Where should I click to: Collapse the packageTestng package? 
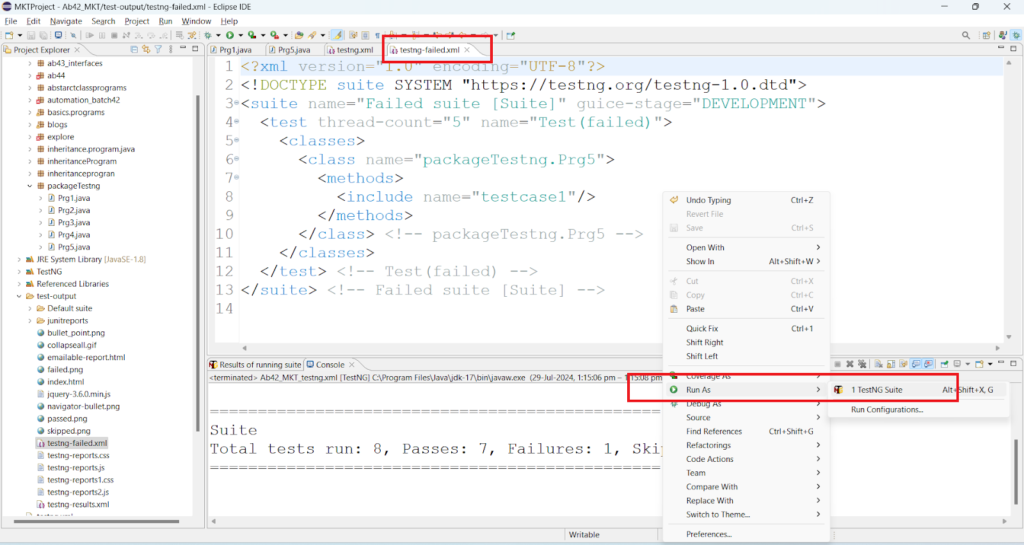29,186
